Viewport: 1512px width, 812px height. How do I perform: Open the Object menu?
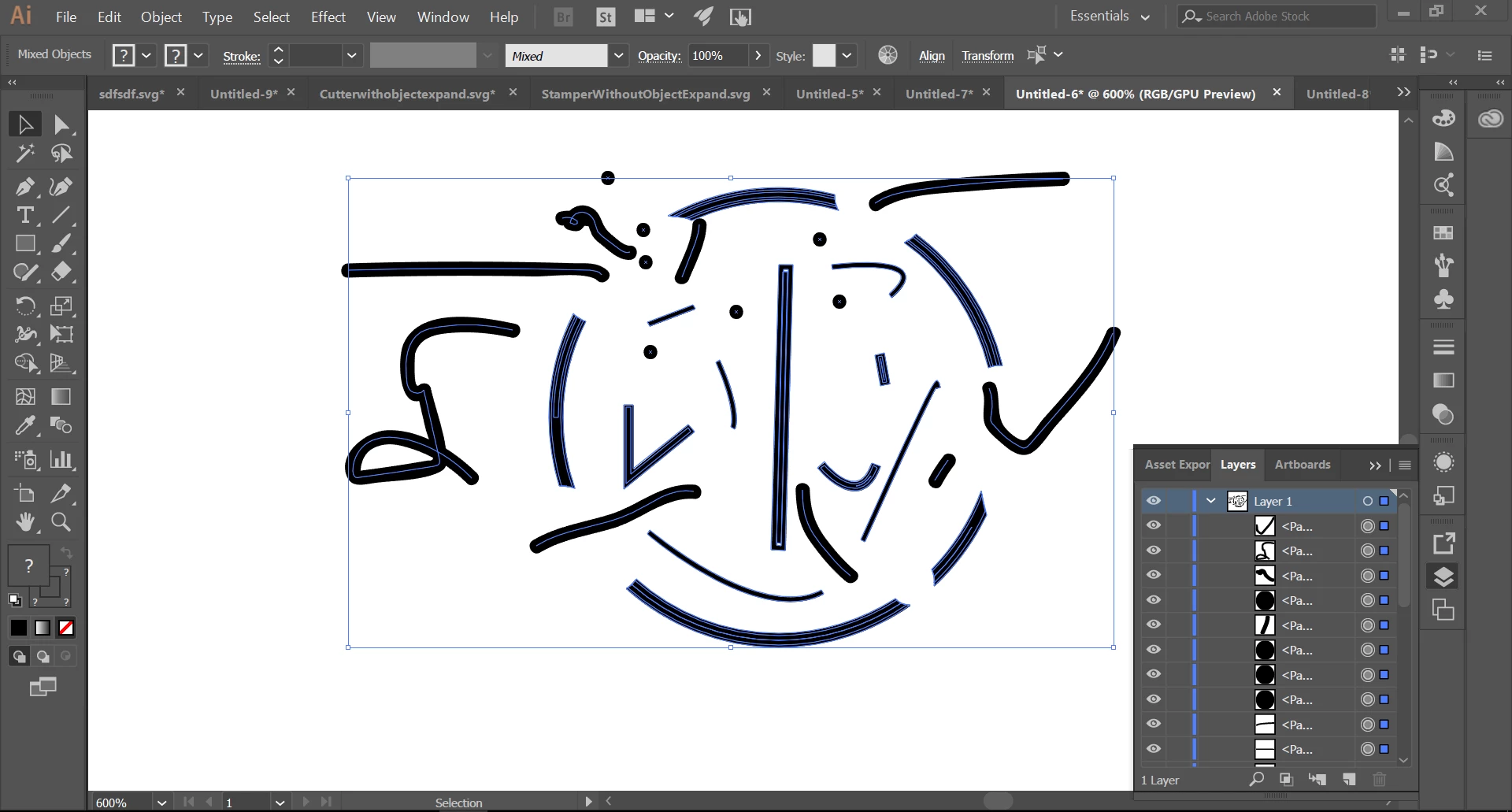pos(161,17)
